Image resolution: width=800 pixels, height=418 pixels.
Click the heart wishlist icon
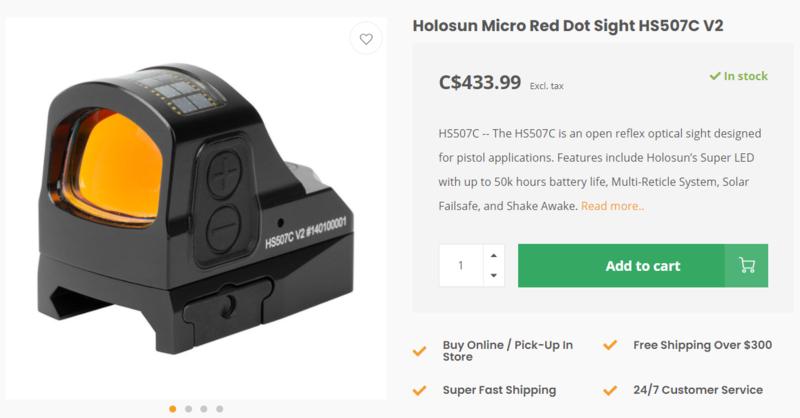click(x=367, y=40)
